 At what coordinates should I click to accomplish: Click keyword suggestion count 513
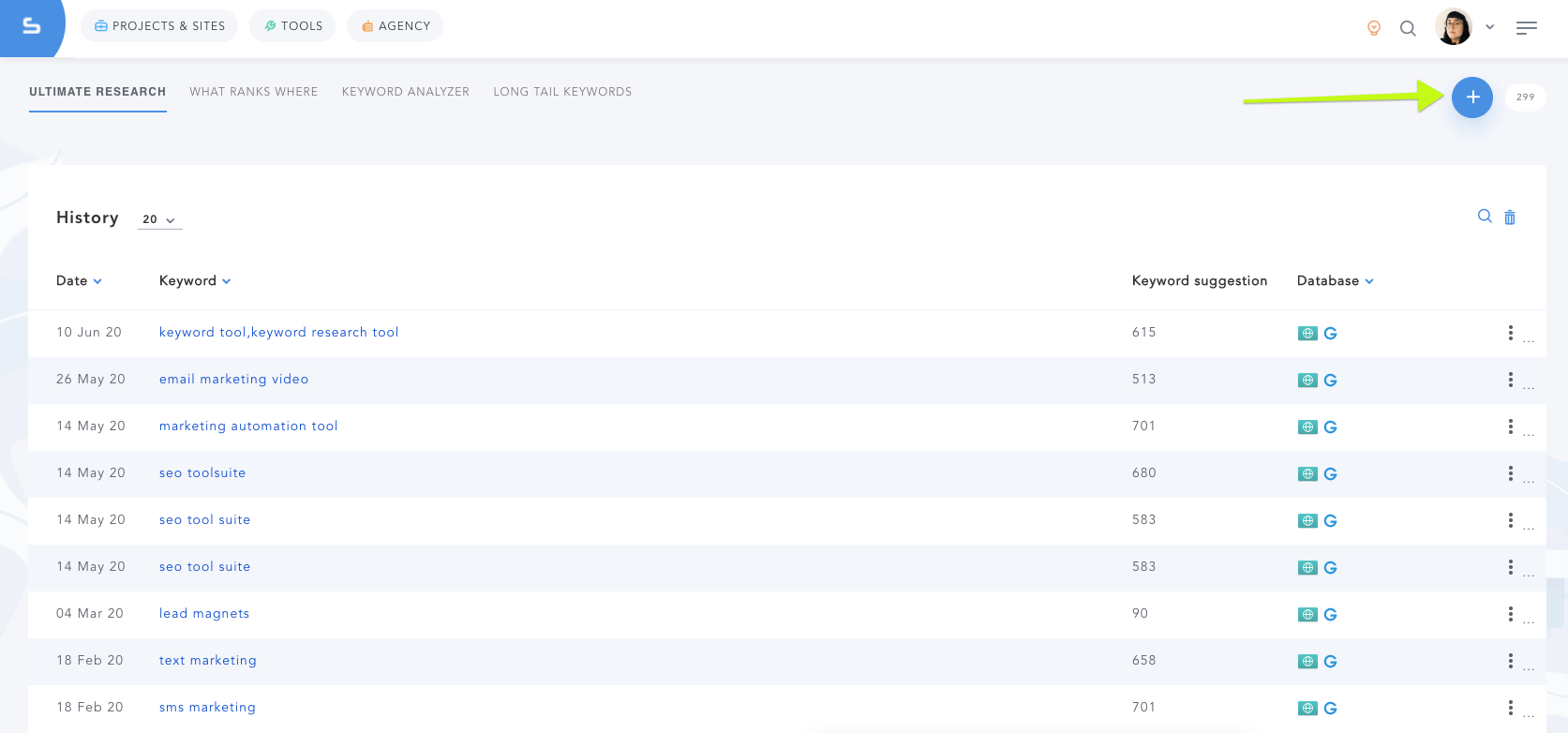pos(1143,380)
